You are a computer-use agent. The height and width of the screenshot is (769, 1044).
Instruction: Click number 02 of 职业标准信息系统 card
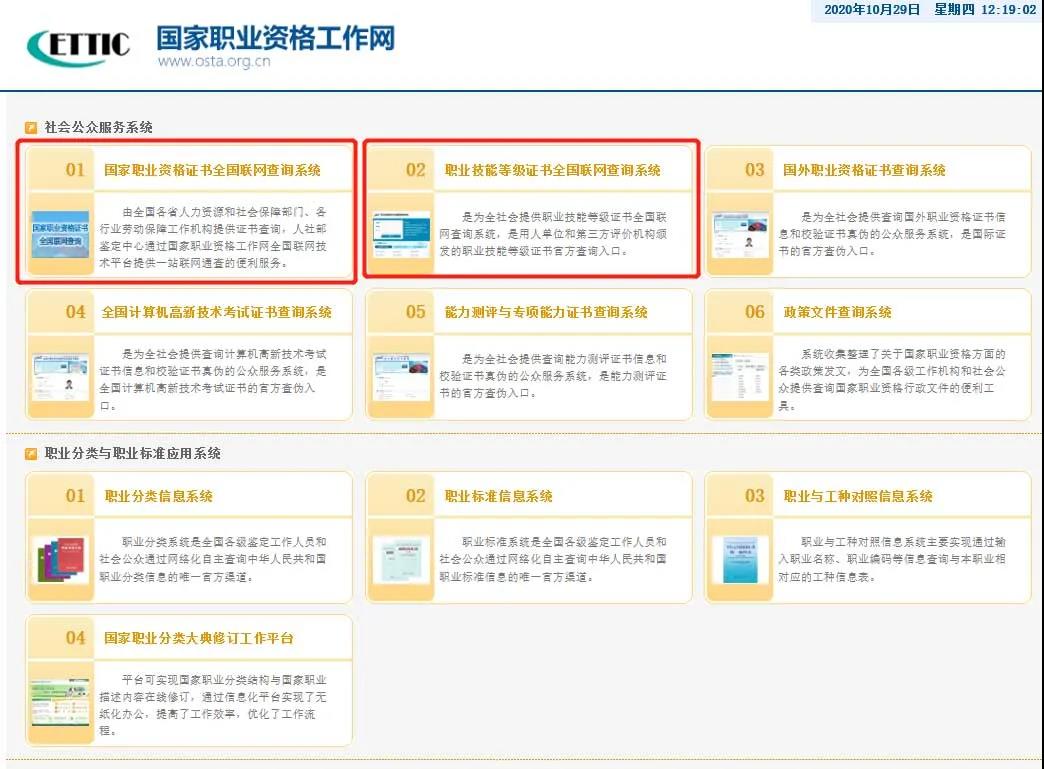click(415, 495)
